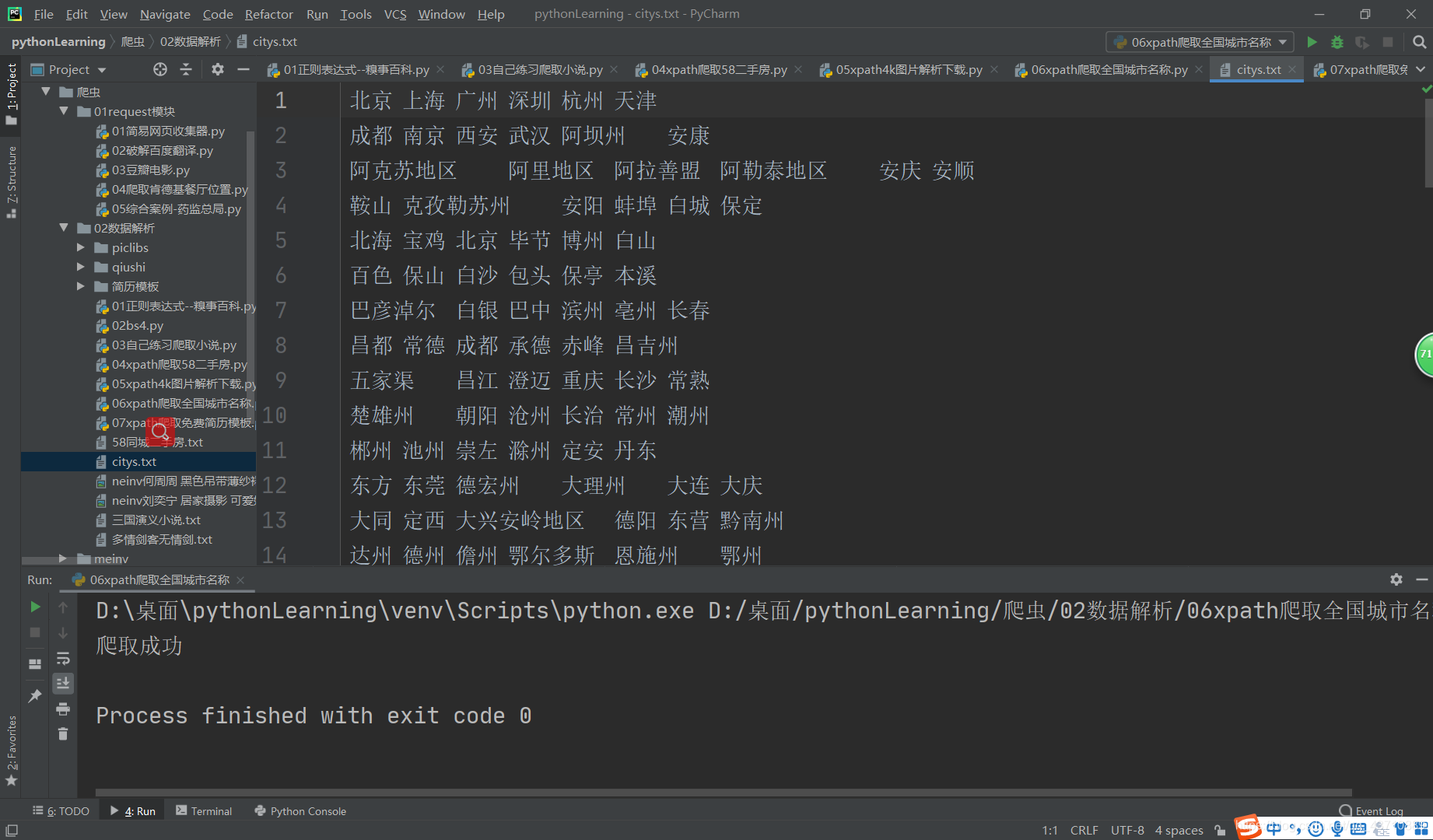Open Run panel settings gear
This screenshot has height=840, width=1433.
click(1396, 579)
